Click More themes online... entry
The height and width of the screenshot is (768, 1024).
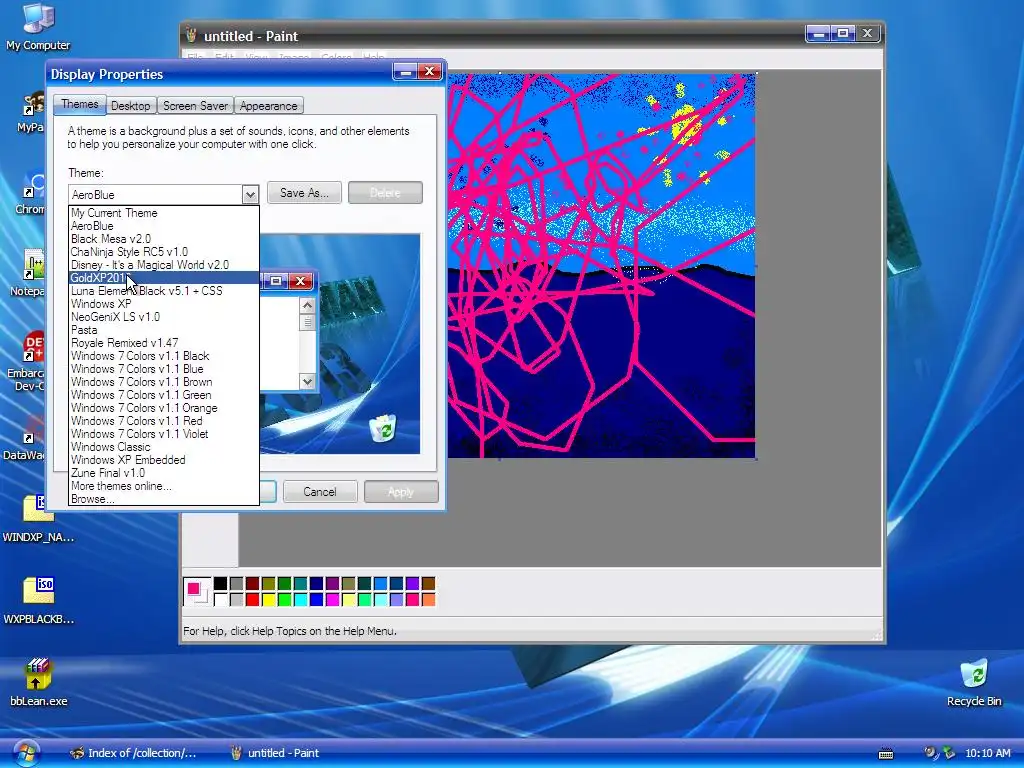[x=164, y=487]
